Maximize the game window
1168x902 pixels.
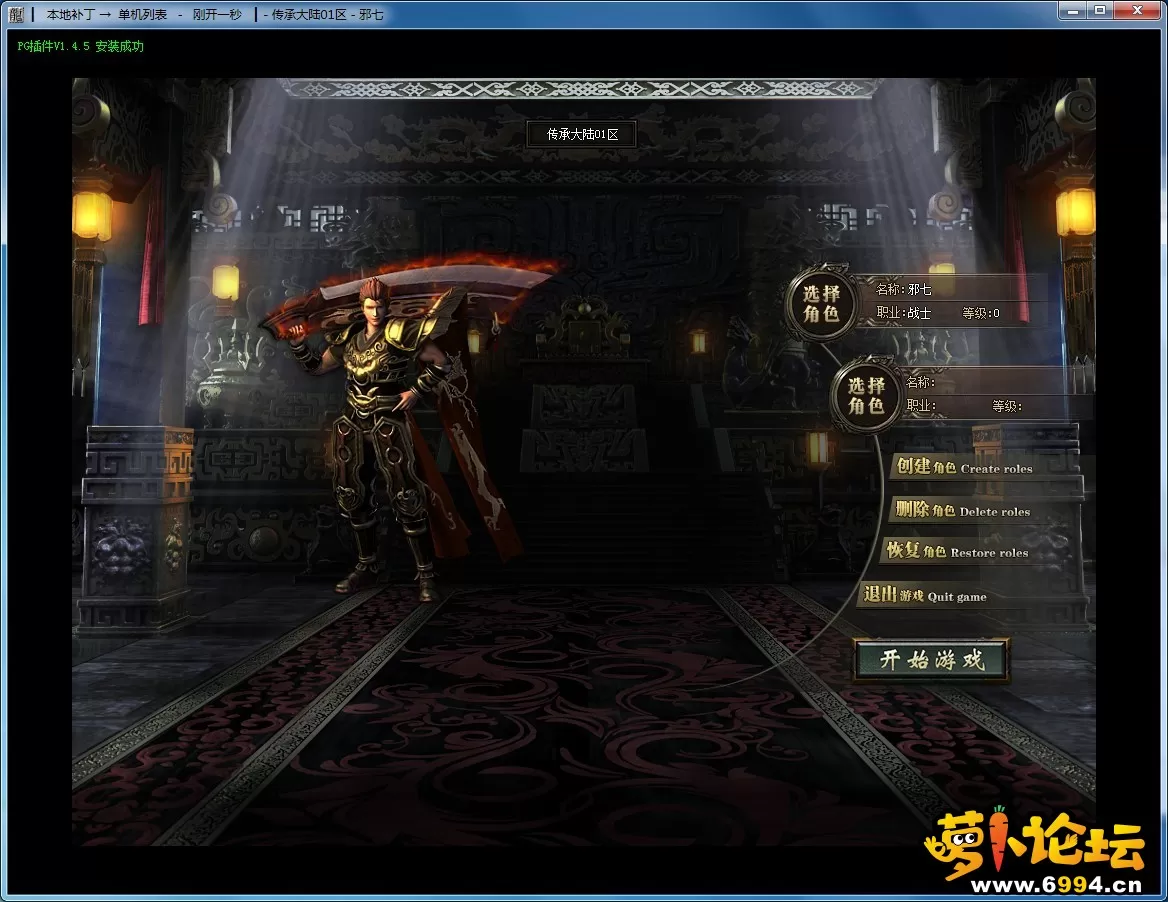pyautogui.click(x=1100, y=10)
